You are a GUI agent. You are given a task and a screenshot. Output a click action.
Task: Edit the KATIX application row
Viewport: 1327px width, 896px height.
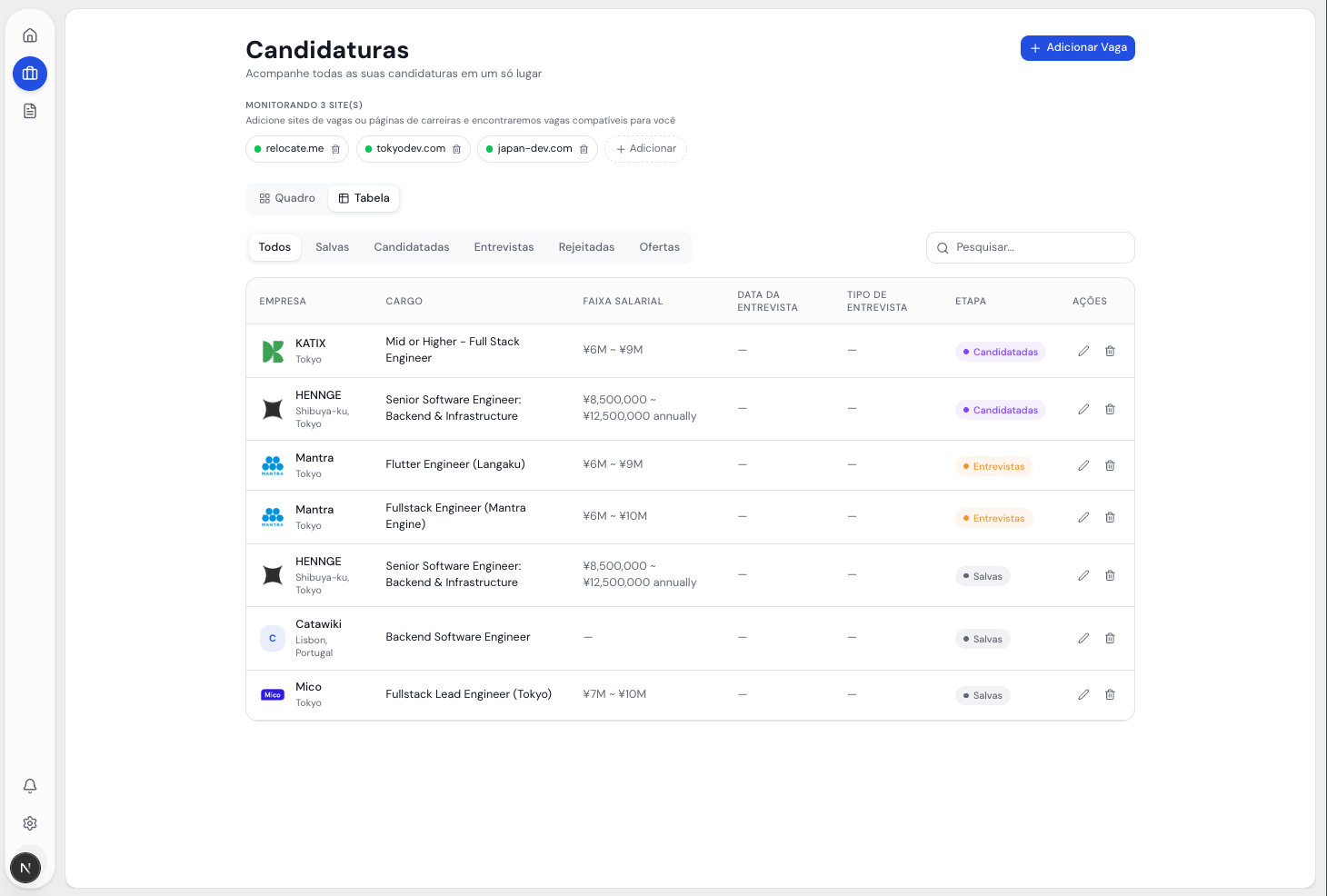[1083, 351]
